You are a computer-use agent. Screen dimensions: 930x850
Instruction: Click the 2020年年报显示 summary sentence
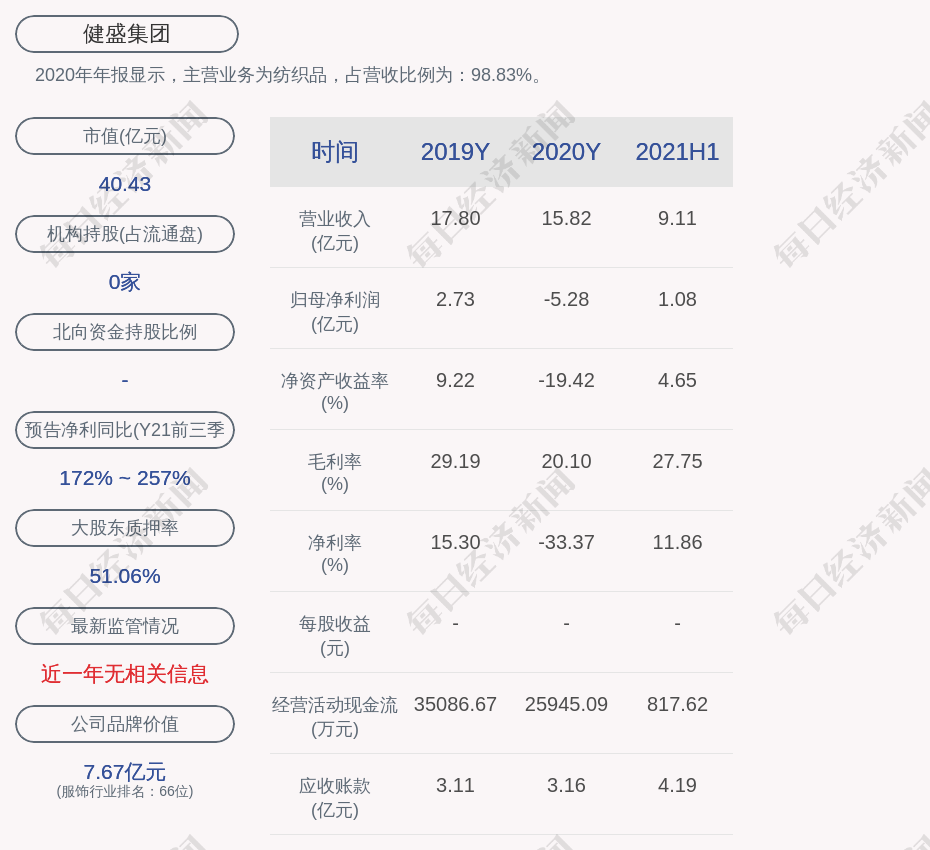288,75
